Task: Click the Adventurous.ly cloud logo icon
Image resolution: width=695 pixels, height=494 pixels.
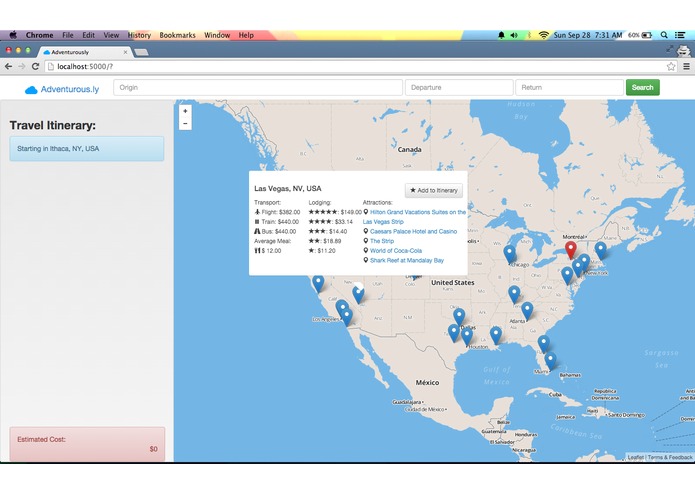Action: 31,90
